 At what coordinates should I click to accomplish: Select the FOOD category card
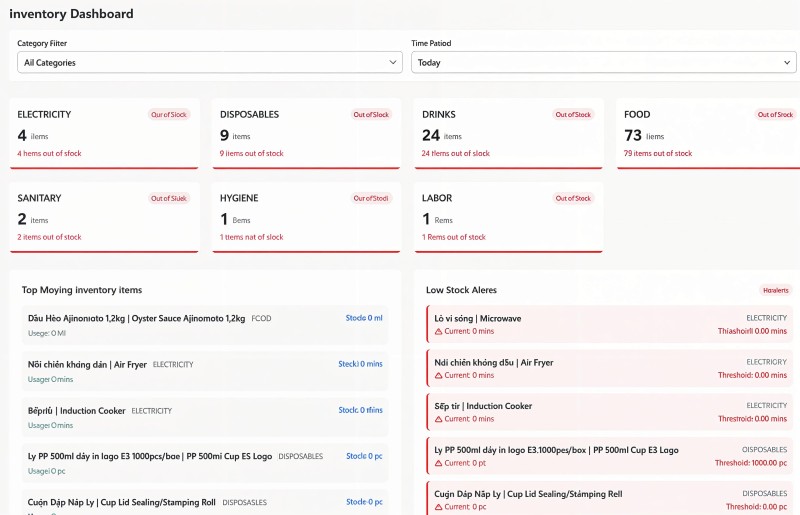707,133
